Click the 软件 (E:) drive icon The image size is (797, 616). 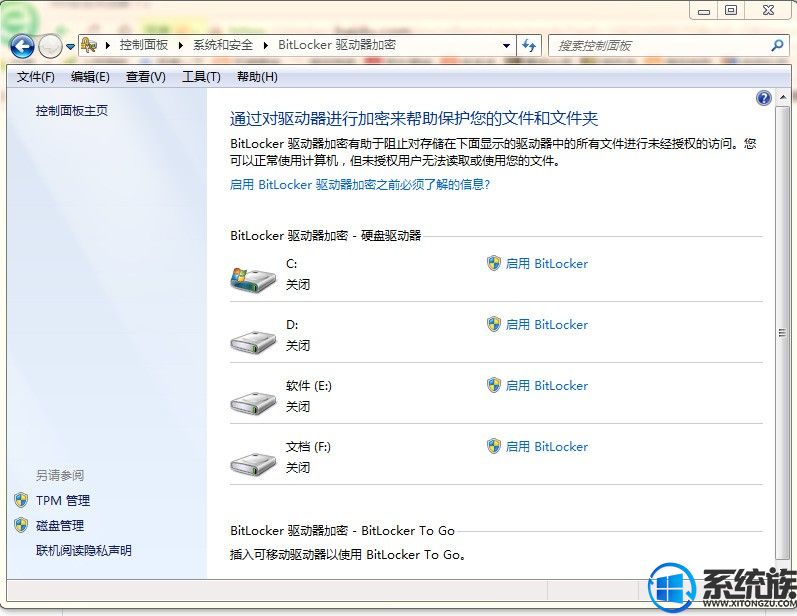(x=253, y=403)
